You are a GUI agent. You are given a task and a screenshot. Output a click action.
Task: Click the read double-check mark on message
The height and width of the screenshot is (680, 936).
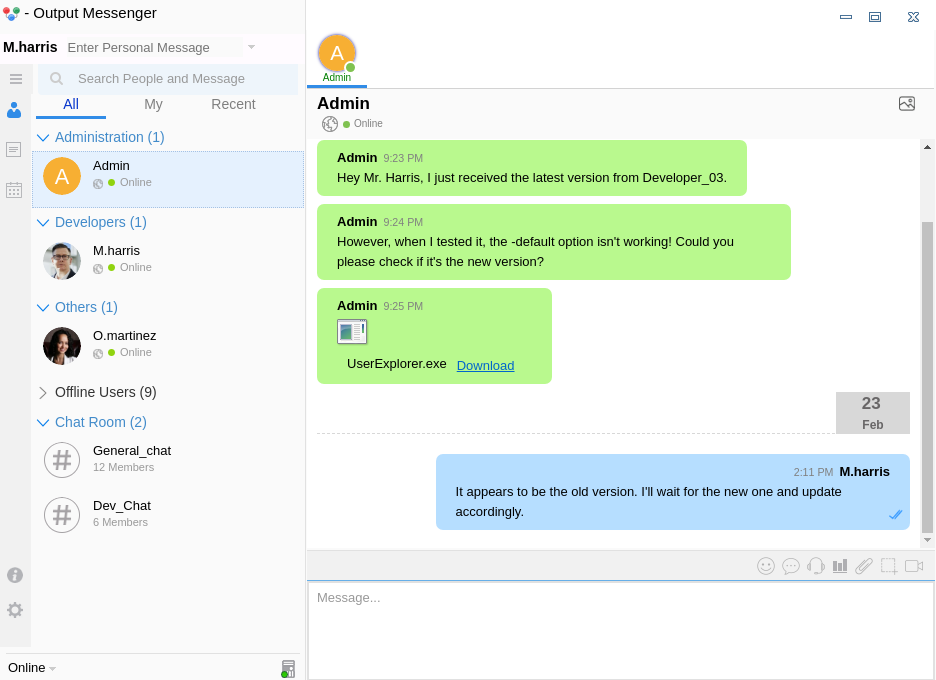(x=895, y=515)
